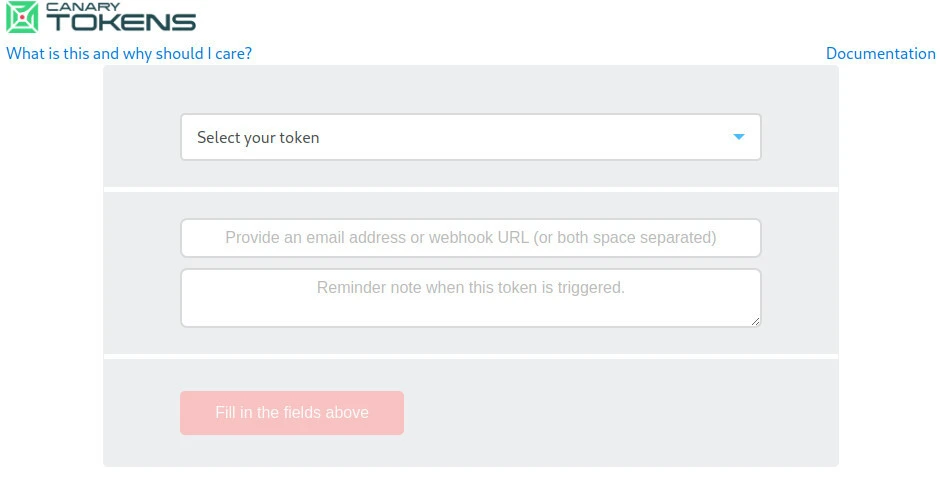Click the blank white area right of the form panel
Screen dimensions: 943x492
(x=890, y=270)
